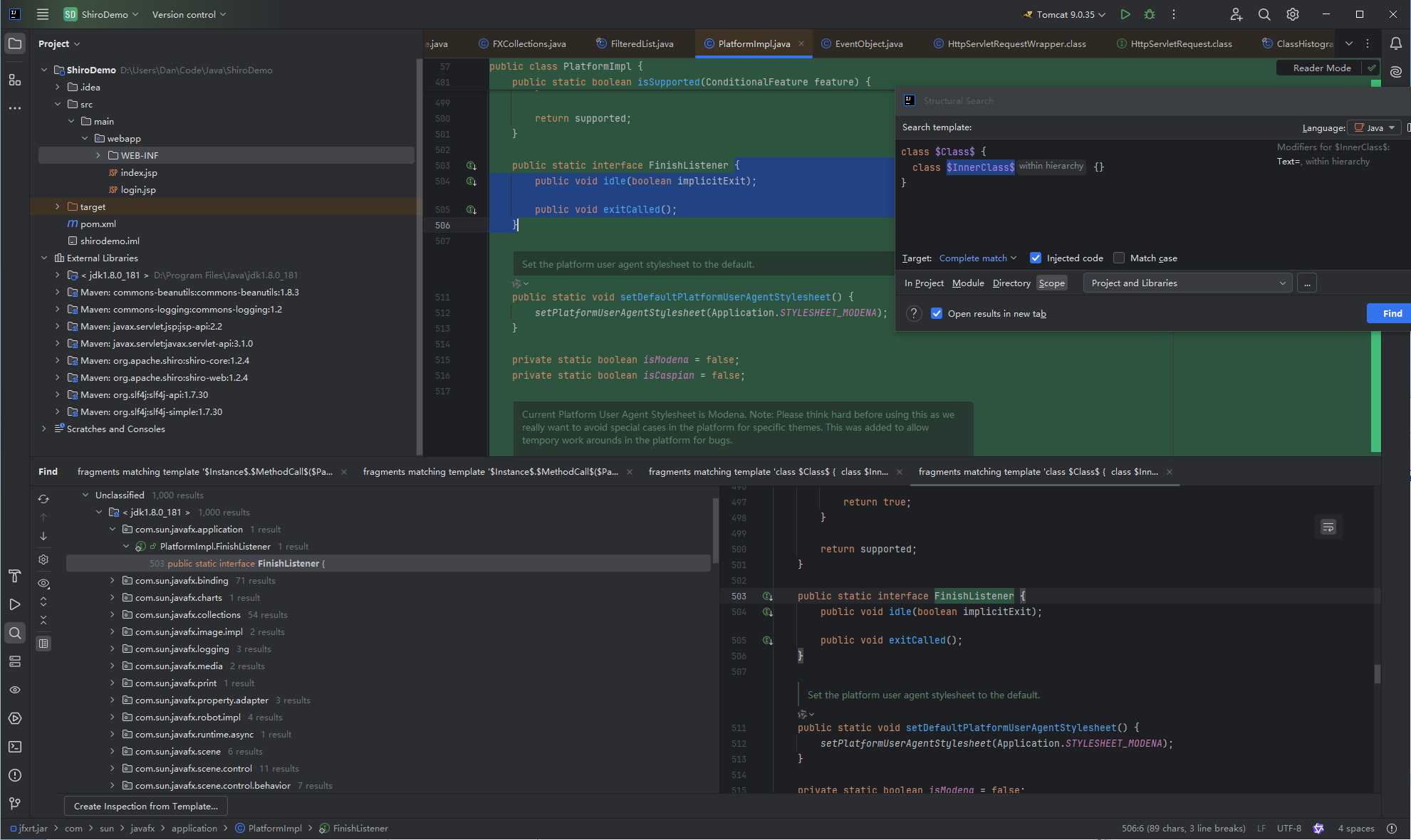The image size is (1411, 840).
Task: Switch to HttpServletRequest.class tab
Action: 1174,43
